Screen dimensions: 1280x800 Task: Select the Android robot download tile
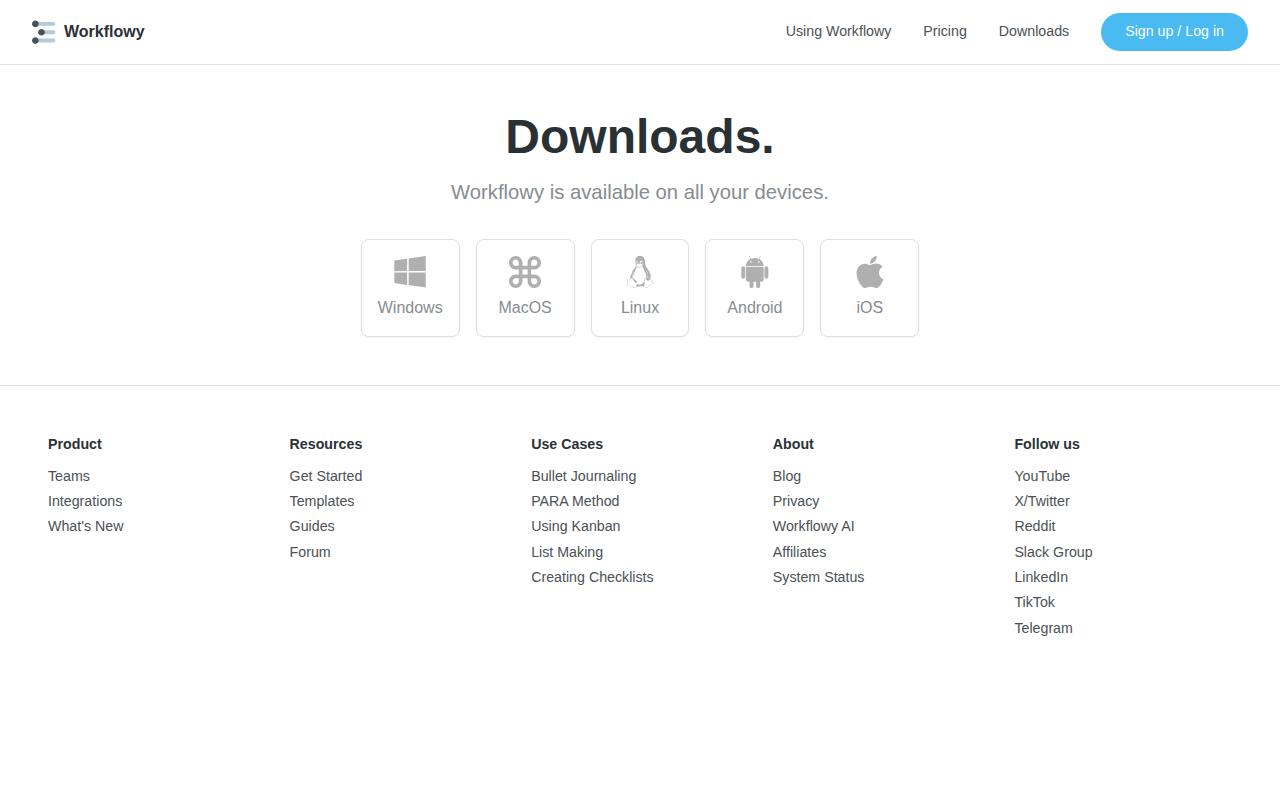754,288
